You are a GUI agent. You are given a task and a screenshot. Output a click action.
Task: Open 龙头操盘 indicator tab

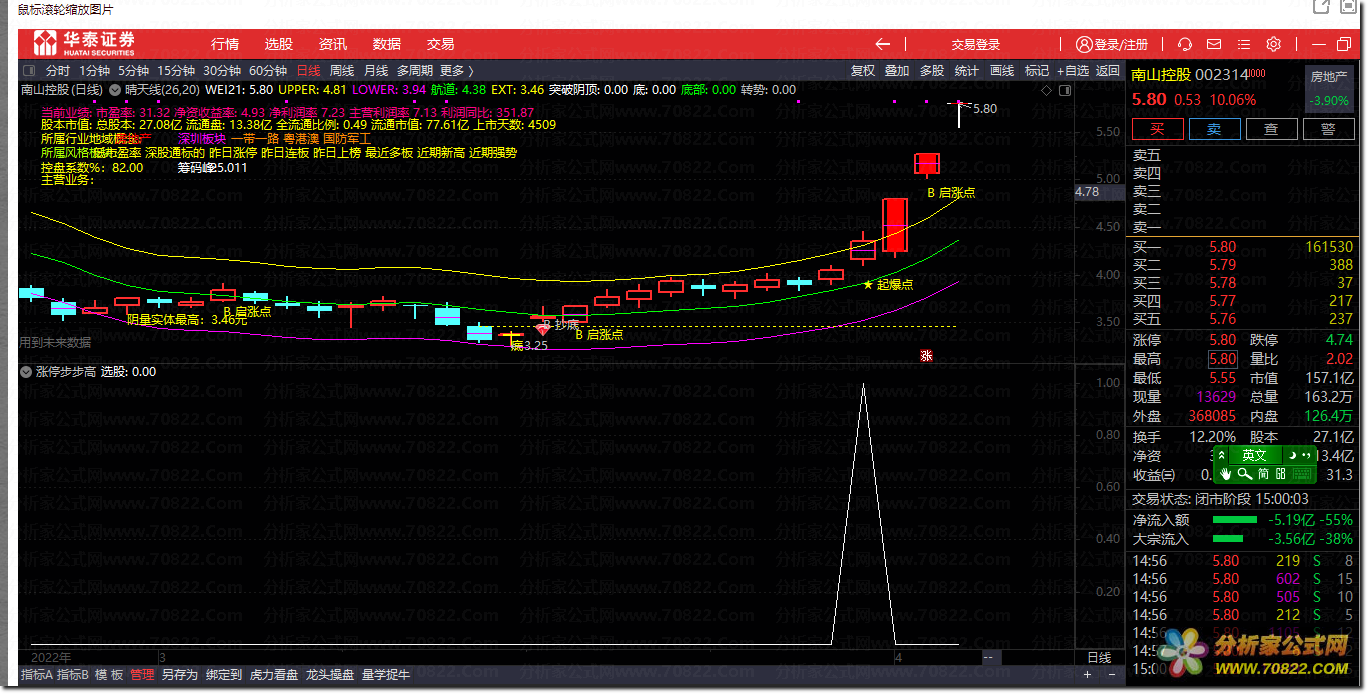coord(330,675)
